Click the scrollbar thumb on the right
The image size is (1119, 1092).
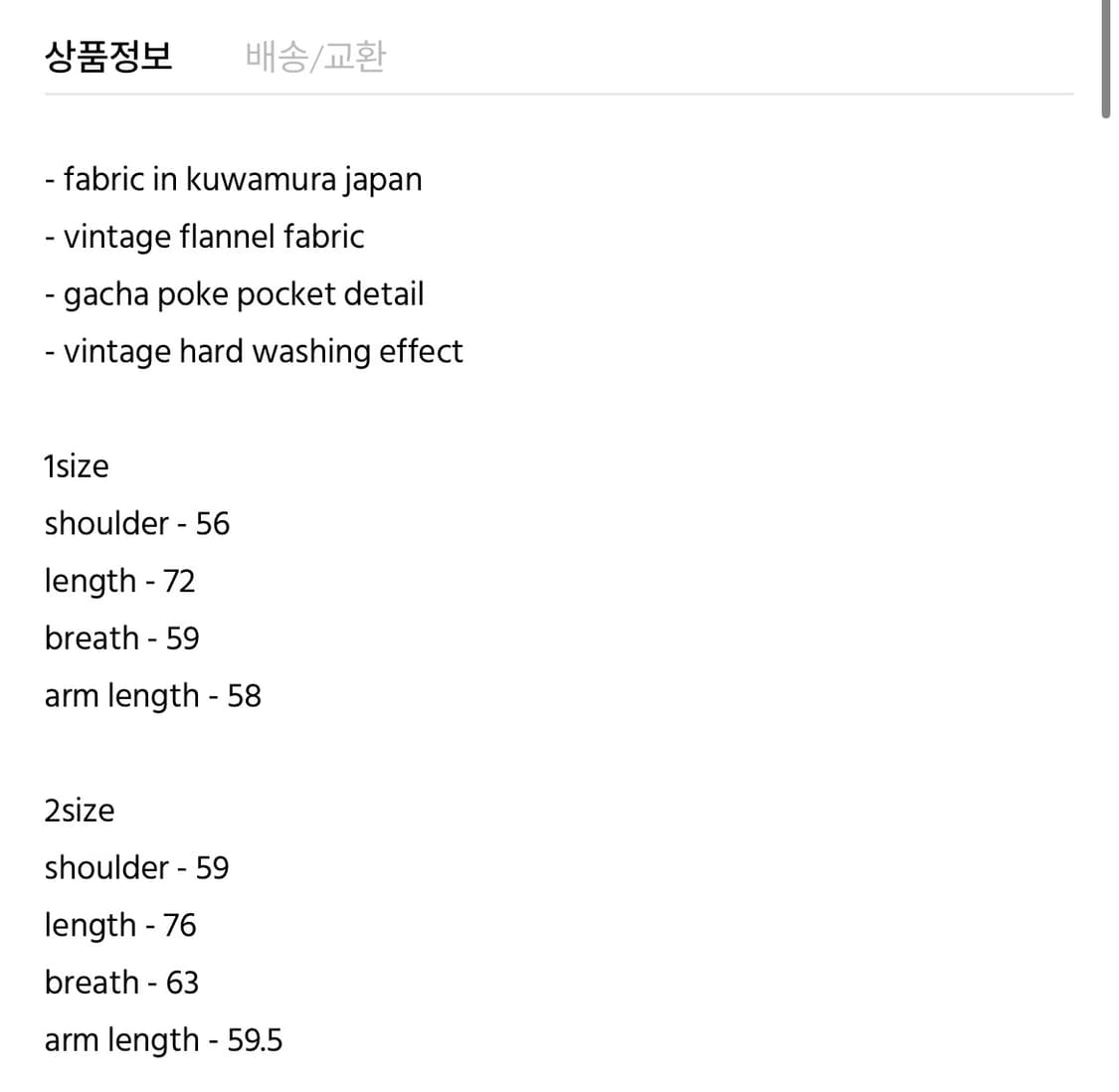point(1107,55)
